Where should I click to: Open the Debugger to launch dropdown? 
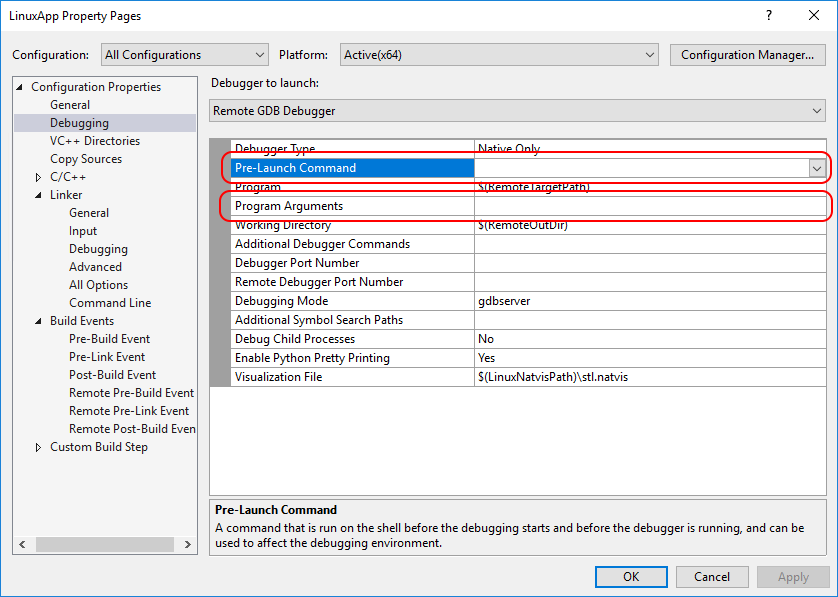[518, 111]
